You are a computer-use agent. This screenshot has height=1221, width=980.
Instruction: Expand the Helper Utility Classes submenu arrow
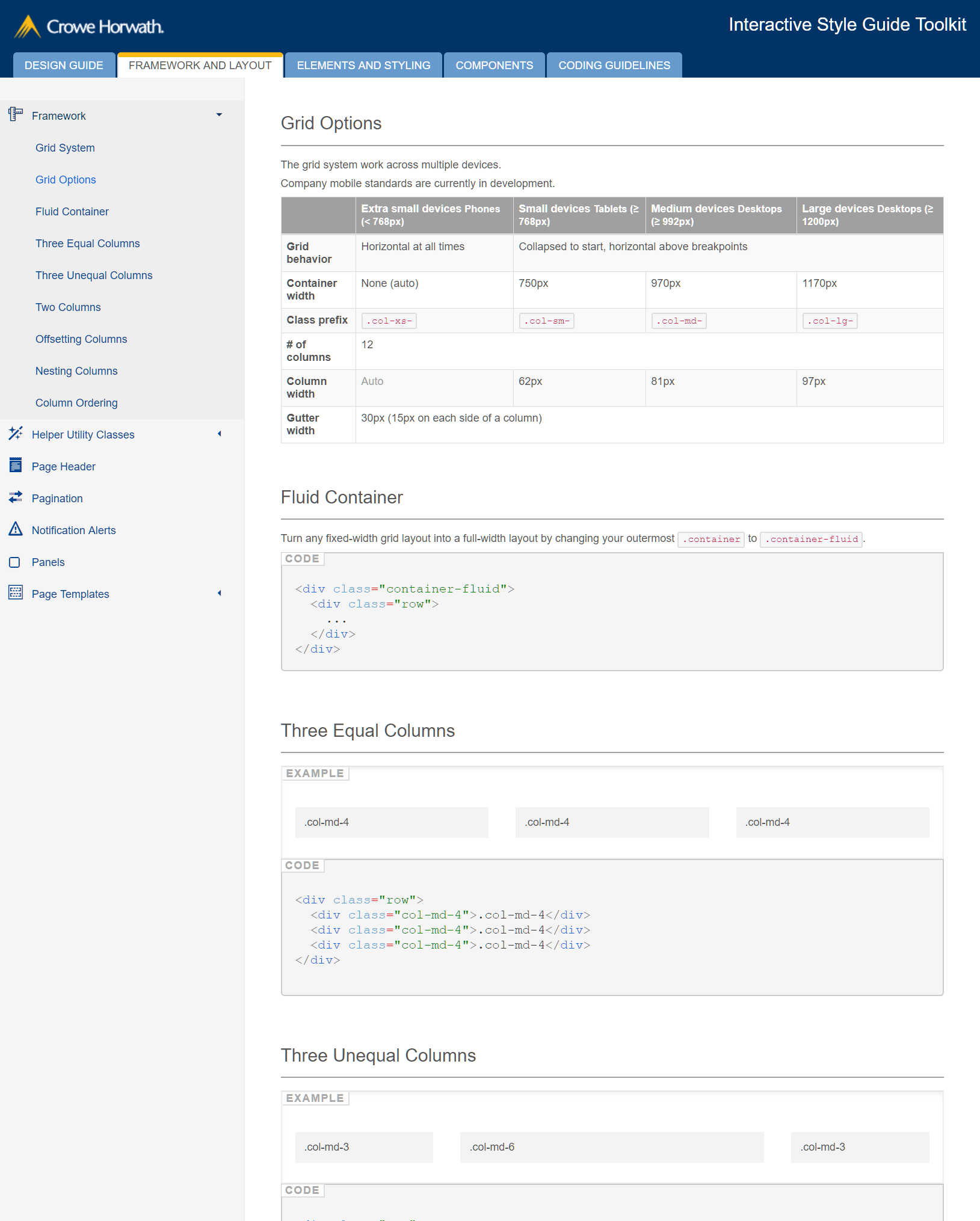219,434
